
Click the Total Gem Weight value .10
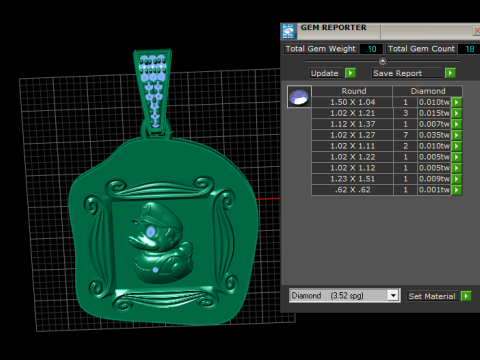pos(371,49)
